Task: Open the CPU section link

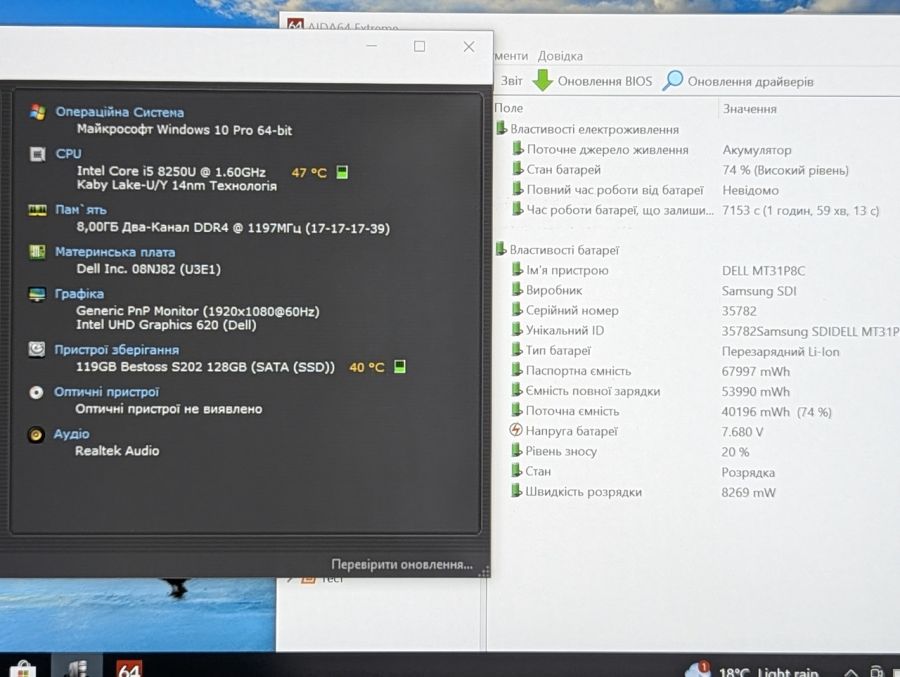Action: [68, 153]
